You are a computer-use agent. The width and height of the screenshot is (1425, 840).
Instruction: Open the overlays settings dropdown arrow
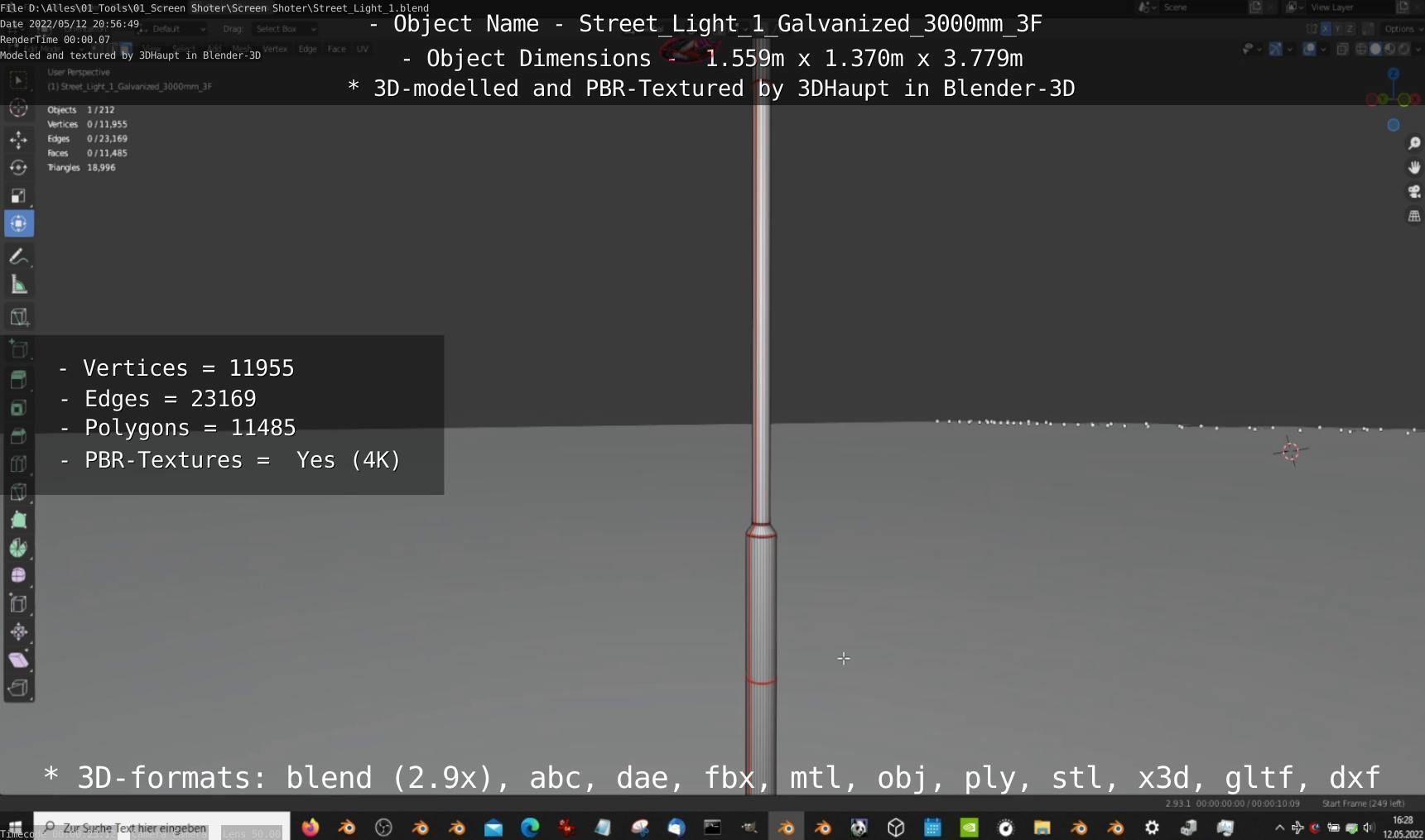pyautogui.click(x=1322, y=50)
